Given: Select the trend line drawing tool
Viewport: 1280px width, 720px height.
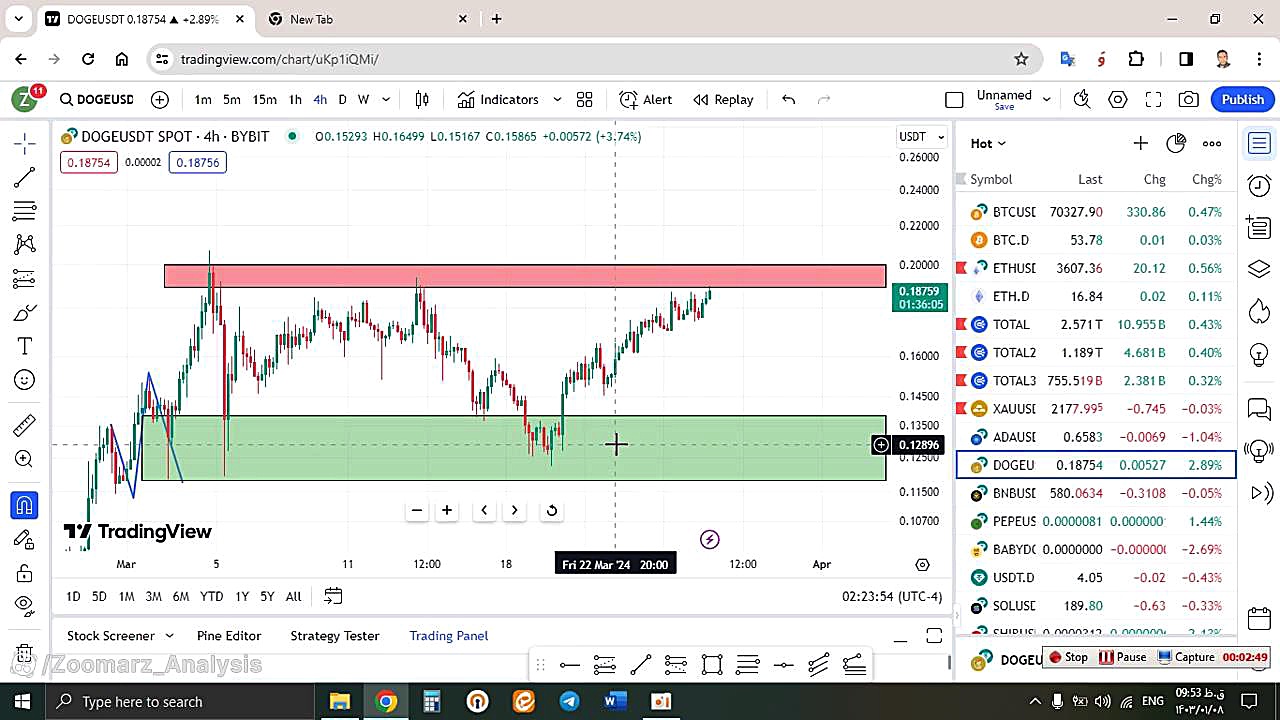Looking at the screenshot, I should click(x=25, y=178).
